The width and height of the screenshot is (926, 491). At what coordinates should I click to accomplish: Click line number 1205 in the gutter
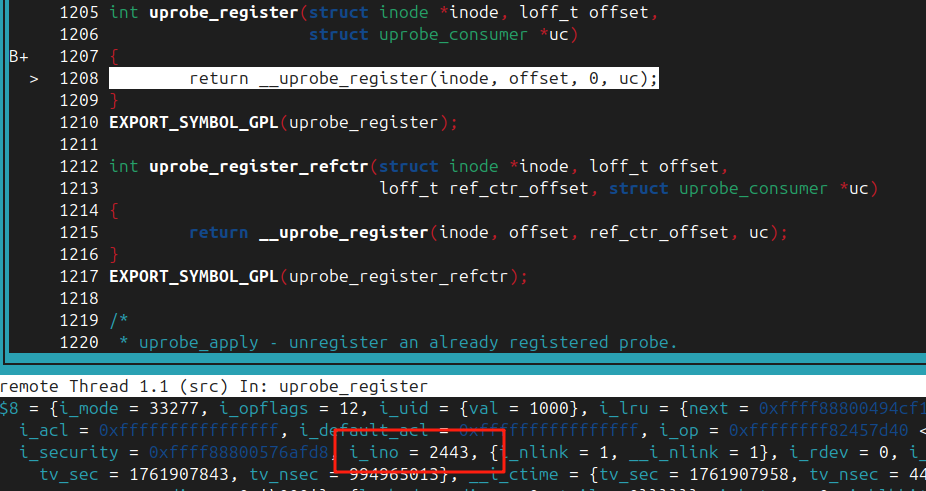(78, 13)
